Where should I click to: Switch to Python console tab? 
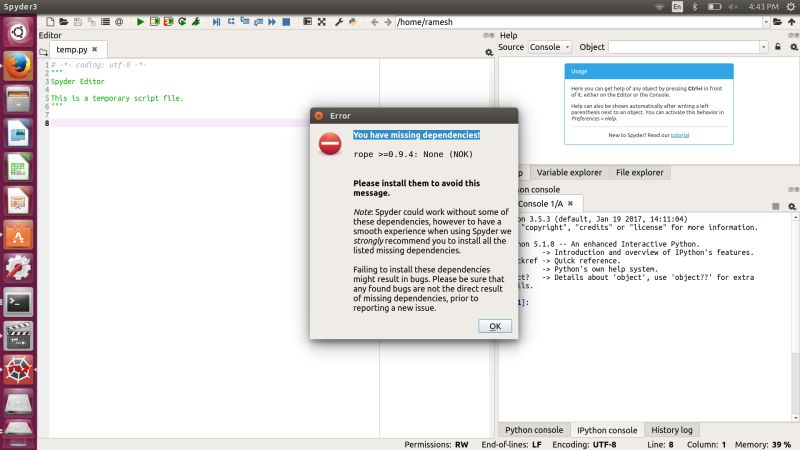coord(534,430)
